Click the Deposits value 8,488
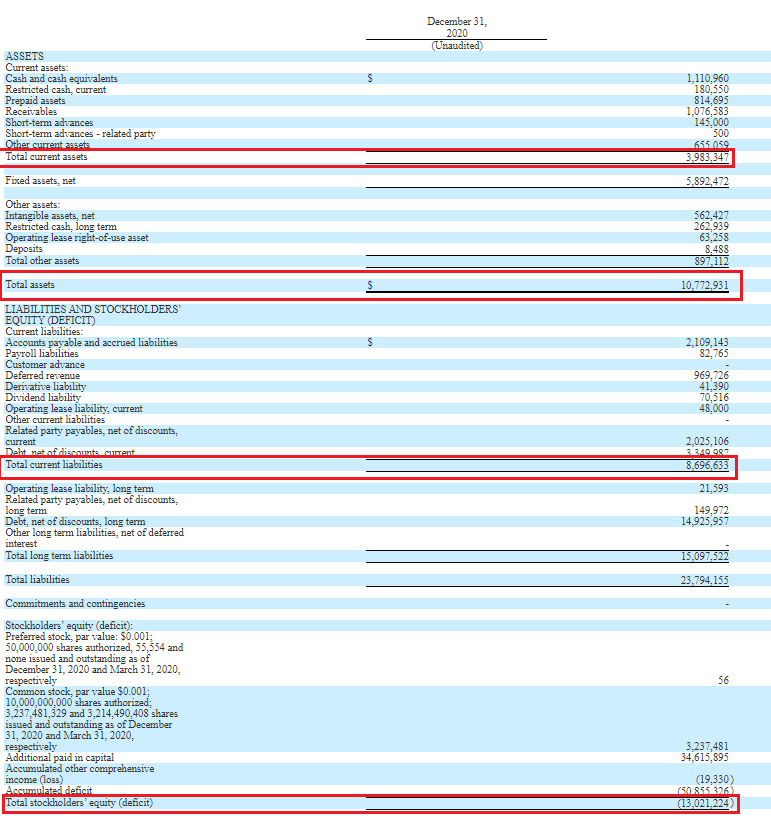This screenshot has width=771, height=819. click(716, 249)
